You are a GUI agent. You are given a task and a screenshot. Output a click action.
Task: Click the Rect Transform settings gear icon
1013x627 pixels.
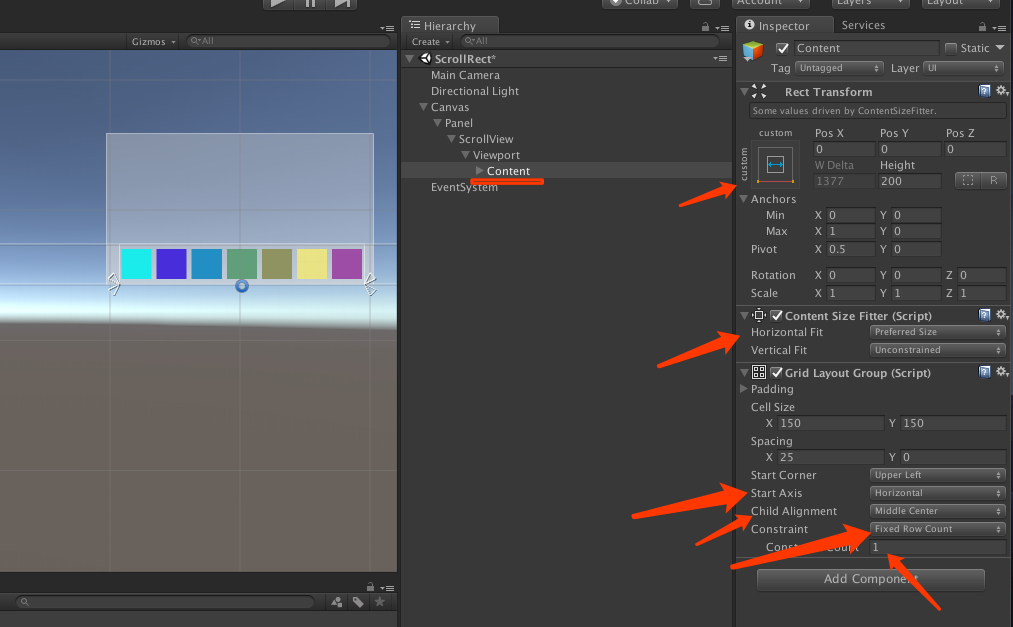click(1002, 91)
